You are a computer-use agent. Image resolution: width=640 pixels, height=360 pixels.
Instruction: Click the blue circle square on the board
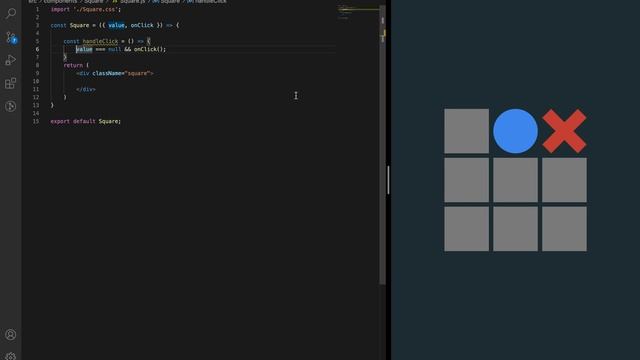515,131
